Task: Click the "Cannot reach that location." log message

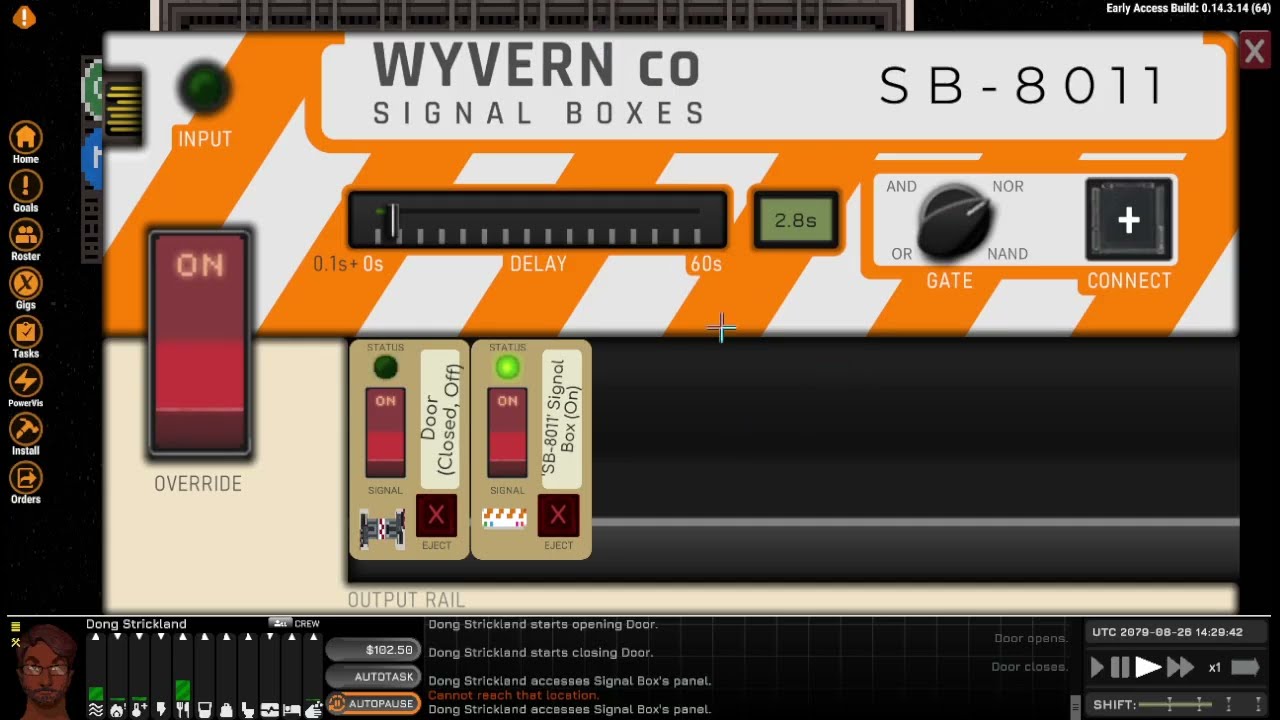Action: click(x=513, y=695)
